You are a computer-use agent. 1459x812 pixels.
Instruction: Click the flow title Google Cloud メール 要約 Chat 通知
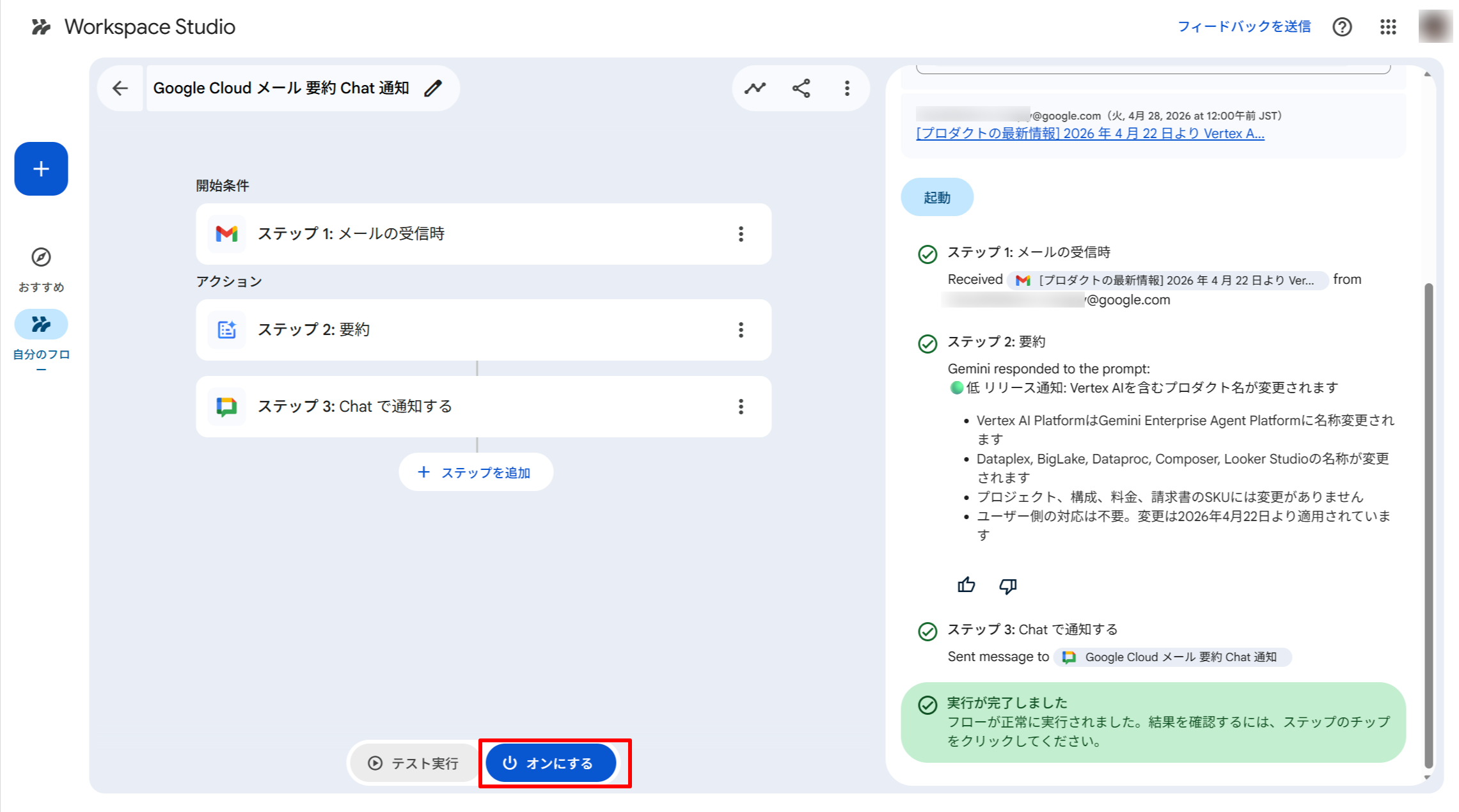[x=281, y=88]
